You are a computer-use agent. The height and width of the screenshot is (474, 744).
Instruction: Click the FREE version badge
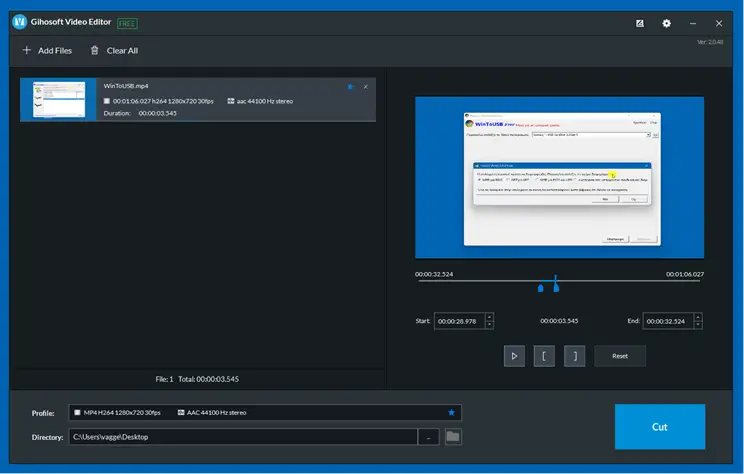click(x=127, y=23)
